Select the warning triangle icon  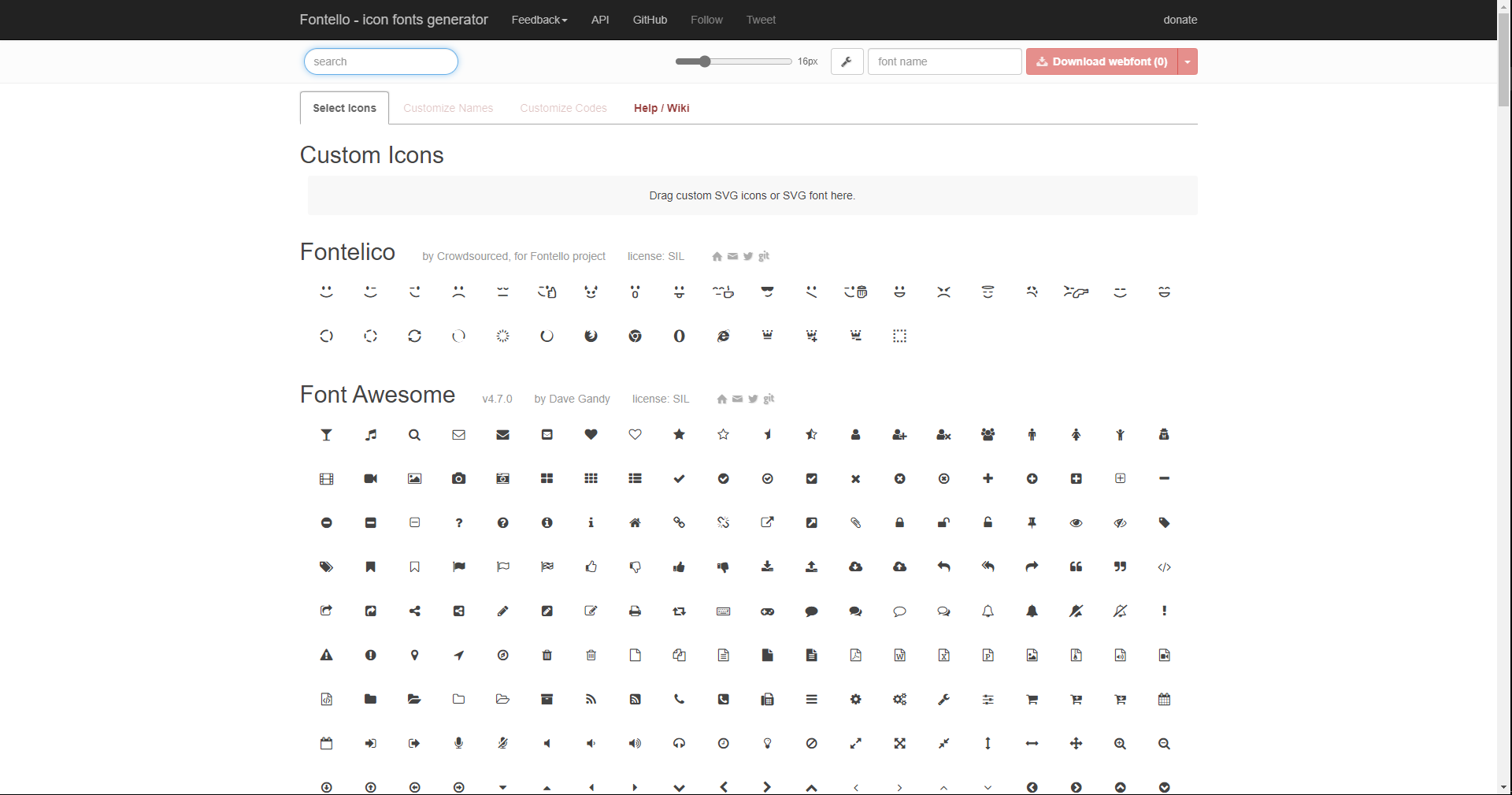tap(326, 656)
